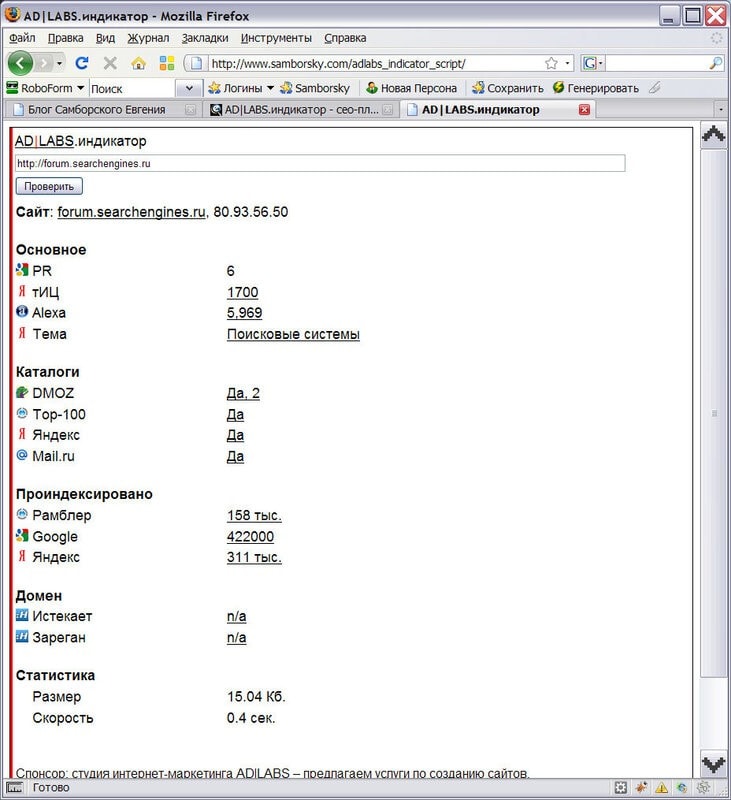Click the yellow warning triangle status icon

click(x=661, y=788)
